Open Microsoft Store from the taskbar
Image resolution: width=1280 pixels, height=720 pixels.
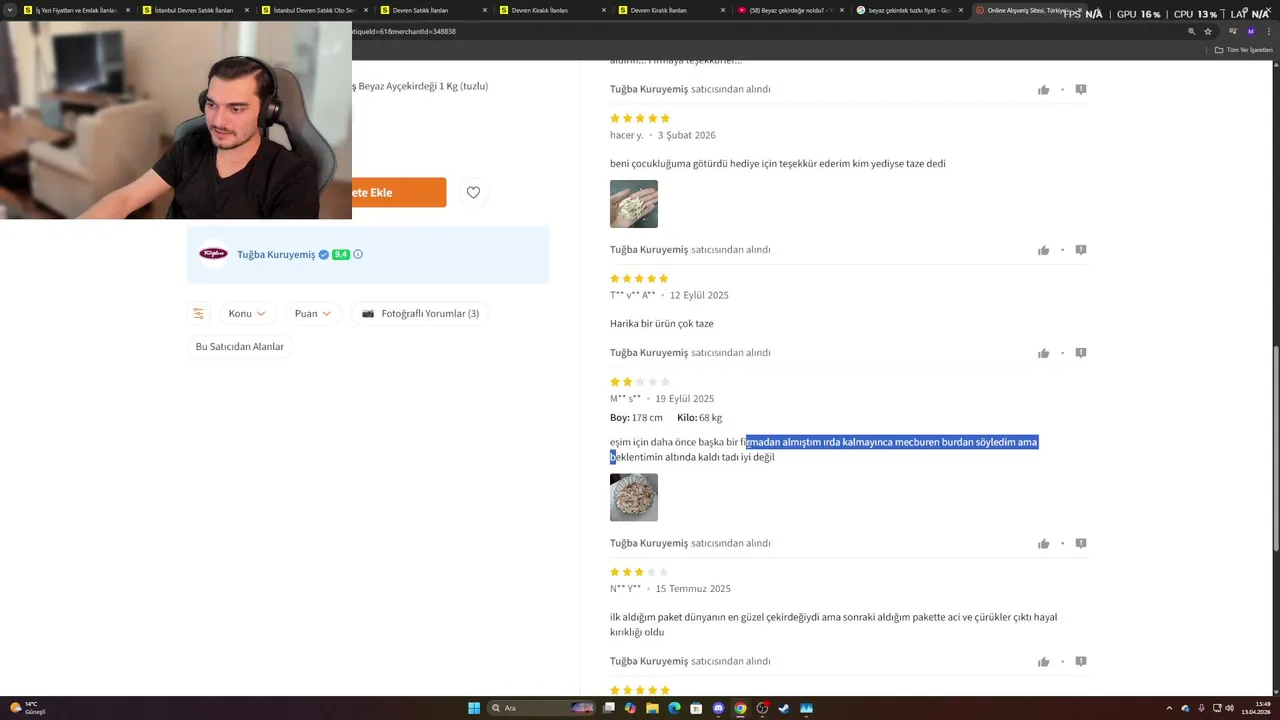[696, 708]
